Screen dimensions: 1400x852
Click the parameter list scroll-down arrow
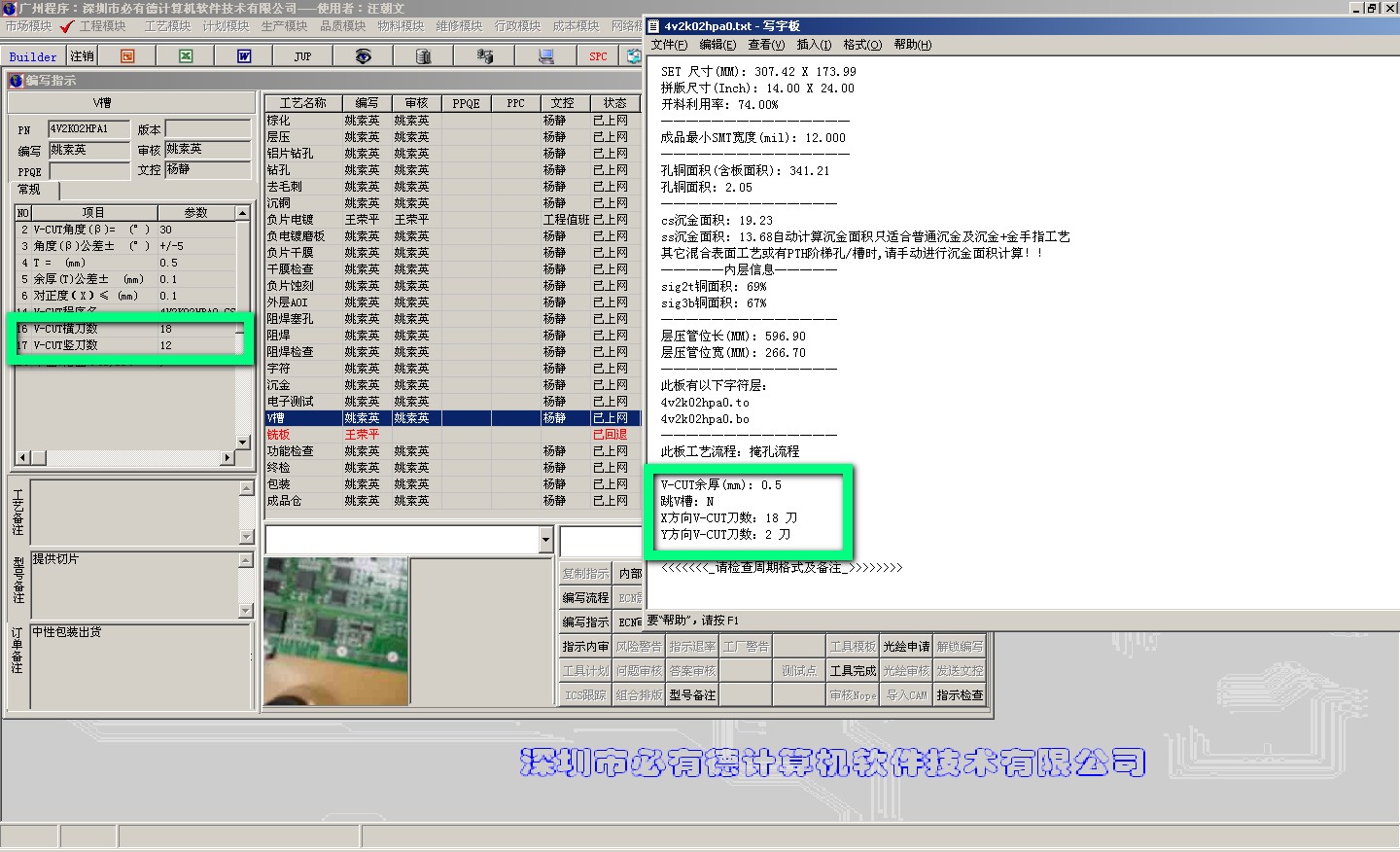(x=243, y=442)
